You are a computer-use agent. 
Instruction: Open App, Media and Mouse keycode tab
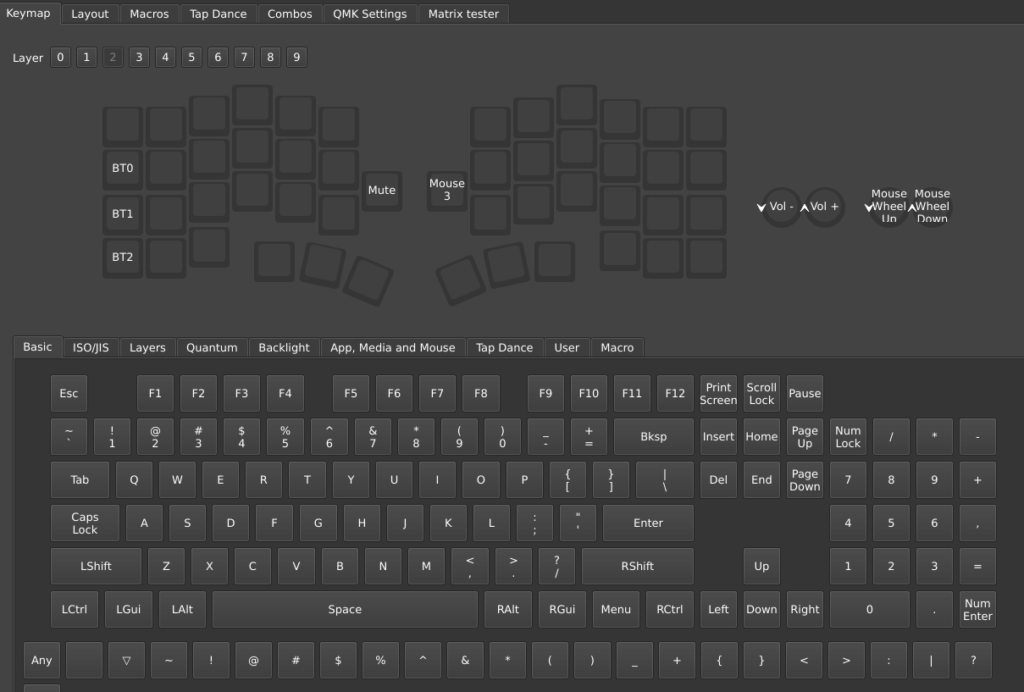tap(392, 347)
